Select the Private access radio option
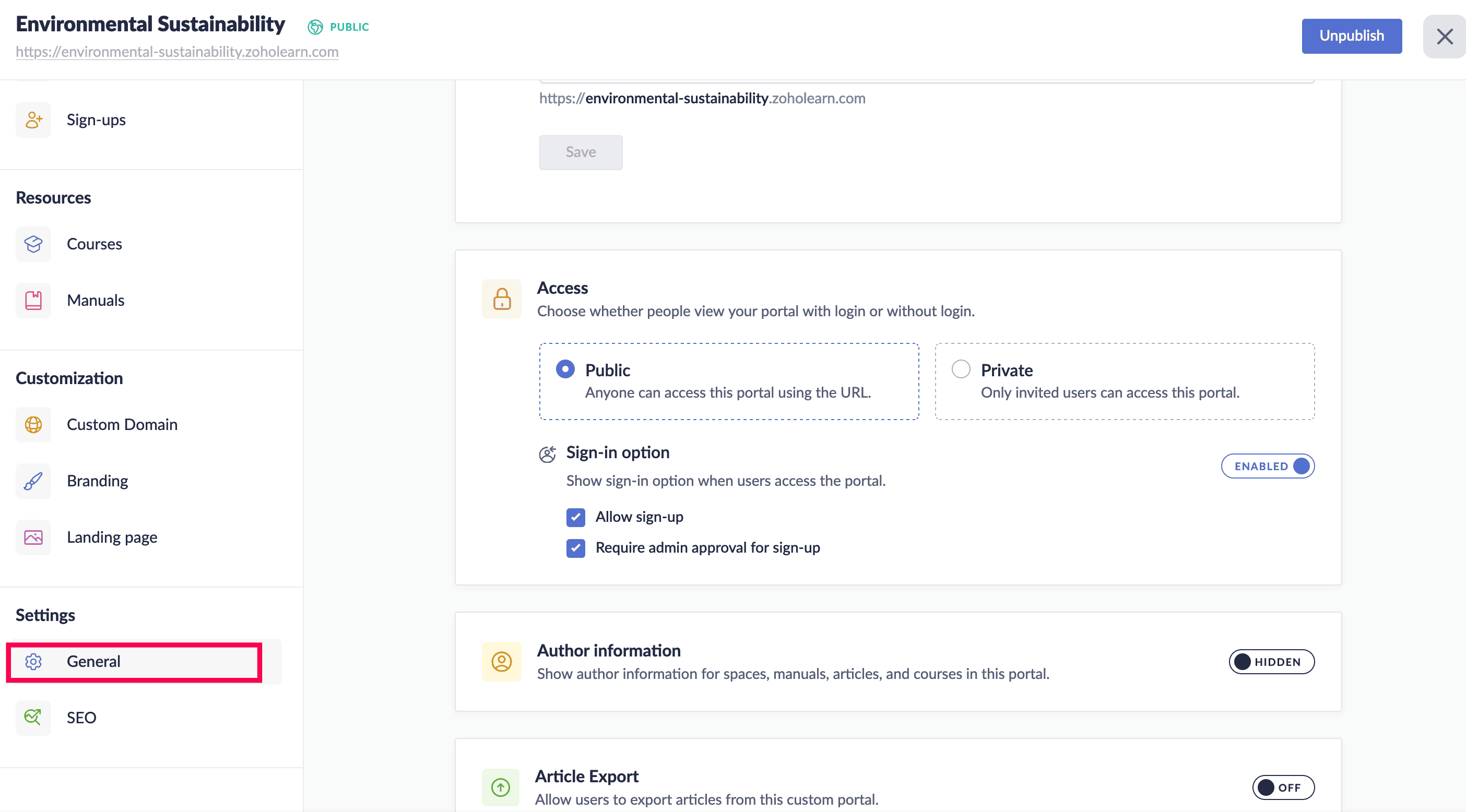 [961, 369]
